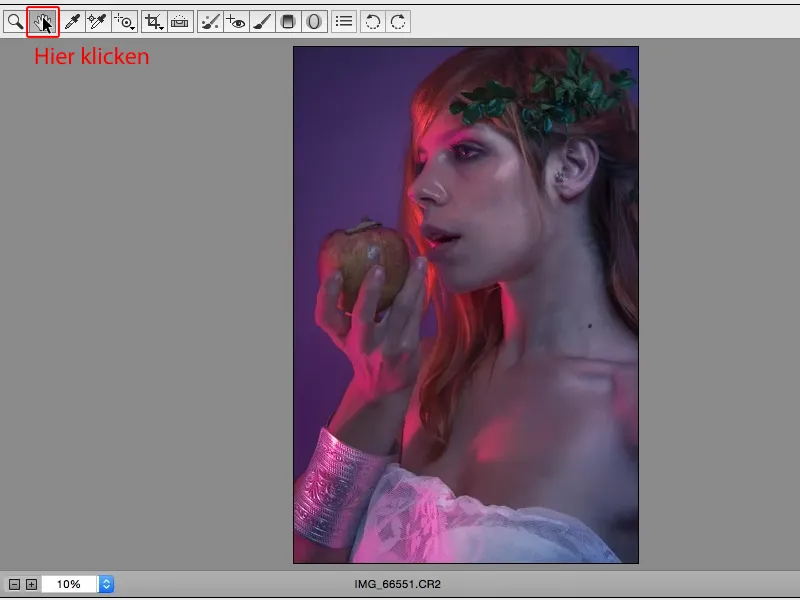Open the zoom level dropdown arrows
800x600 pixels.
(106, 584)
